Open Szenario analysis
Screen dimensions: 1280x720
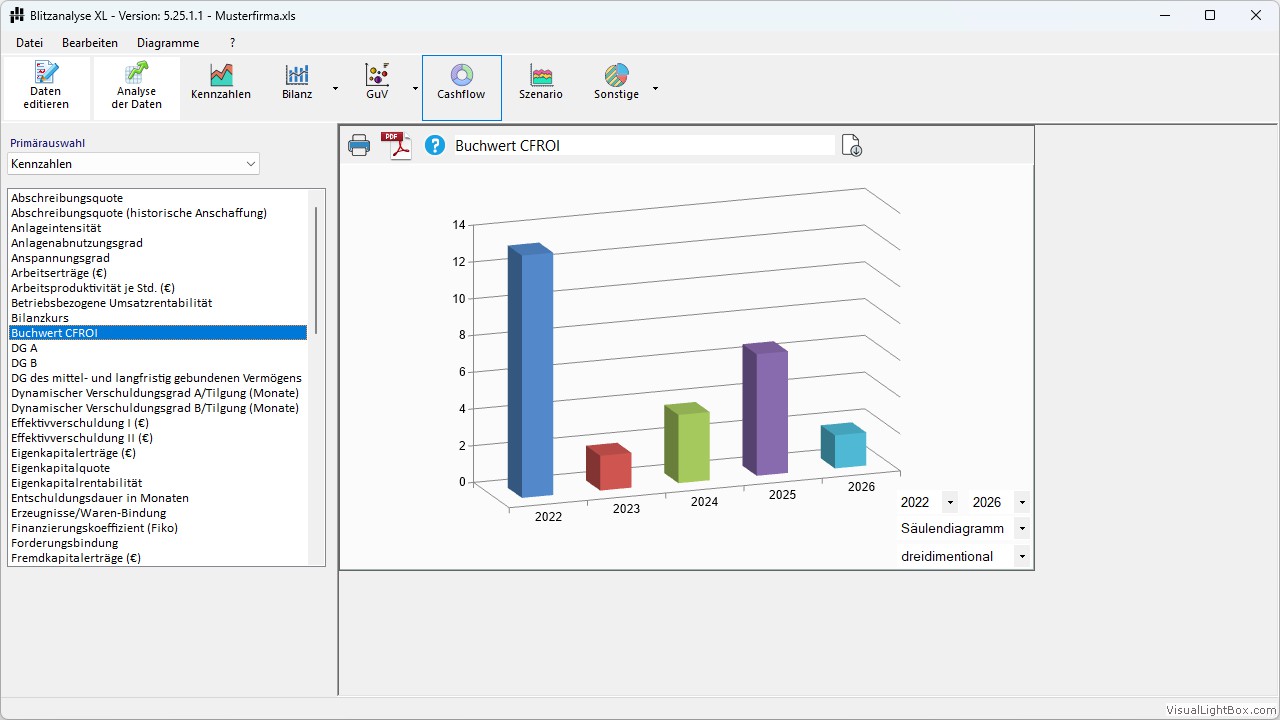coord(541,88)
